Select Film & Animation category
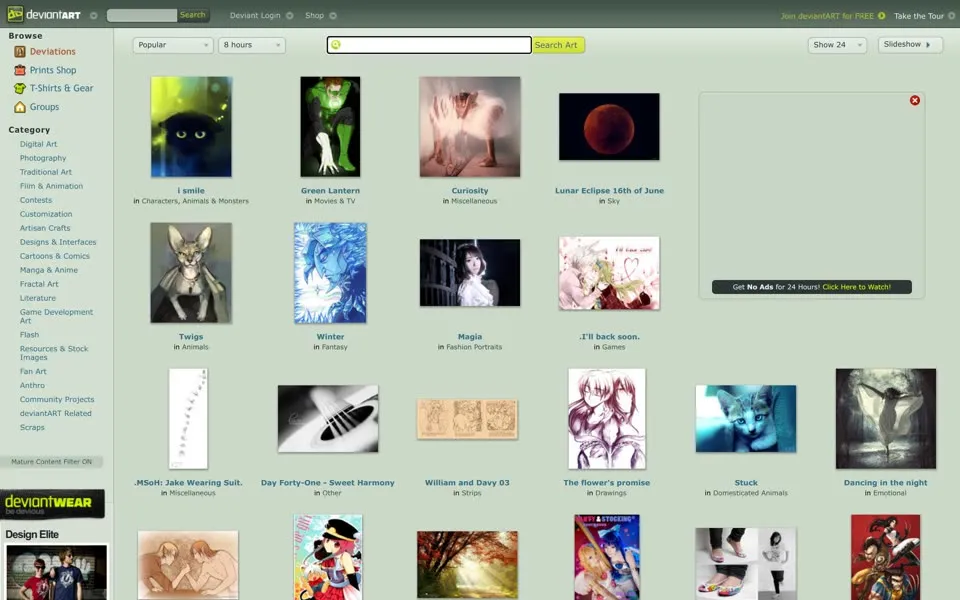 point(51,186)
